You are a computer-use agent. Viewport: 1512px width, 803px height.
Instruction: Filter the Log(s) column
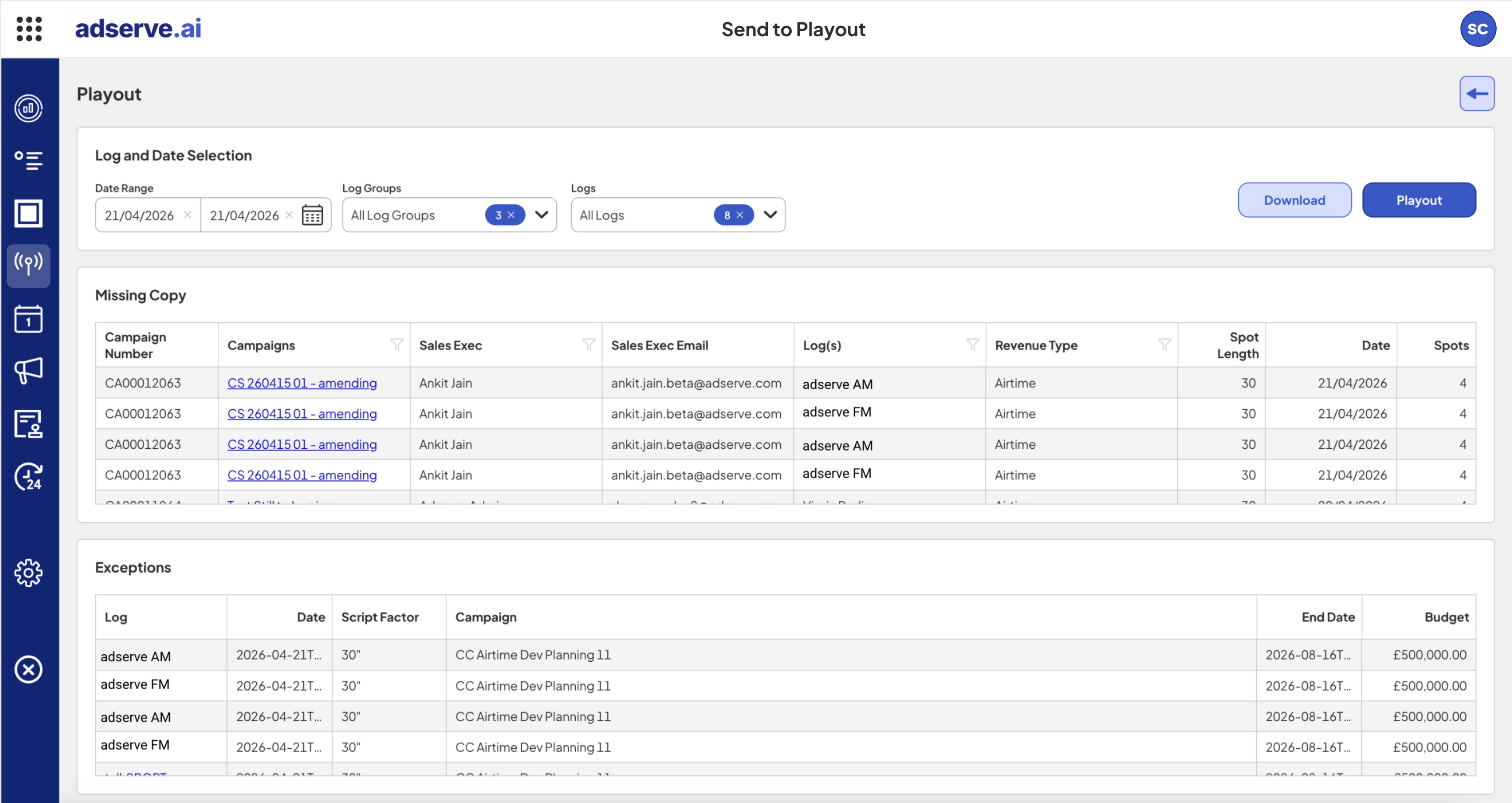point(972,345)
